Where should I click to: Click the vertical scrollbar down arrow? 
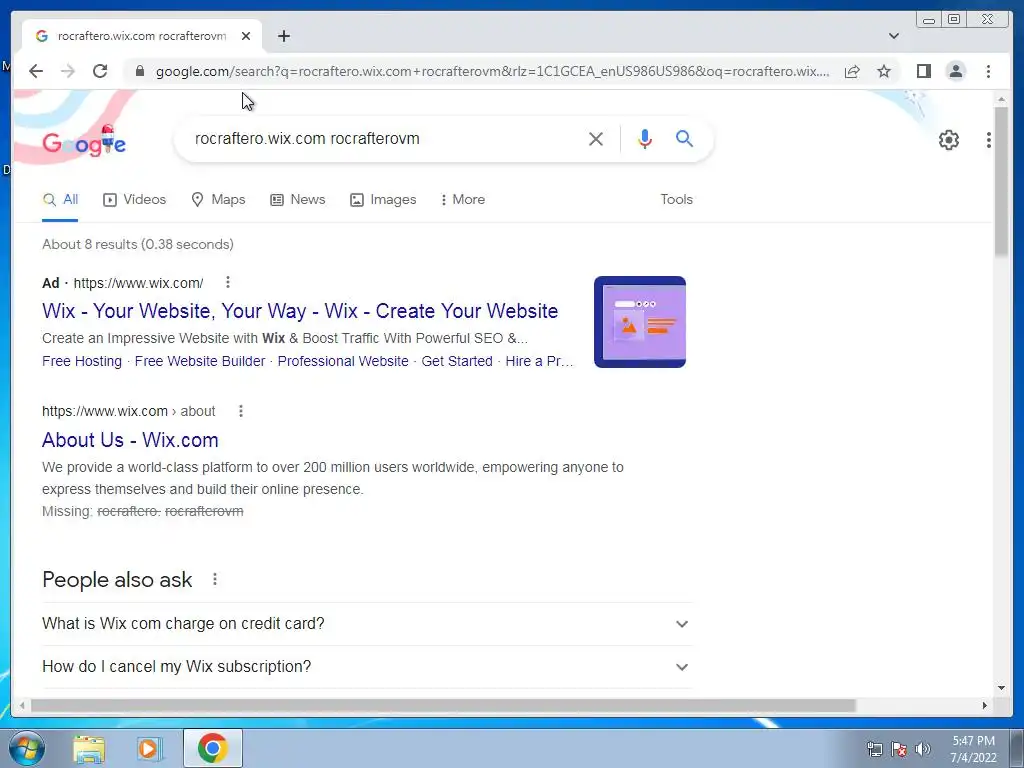click(1001, 688)
